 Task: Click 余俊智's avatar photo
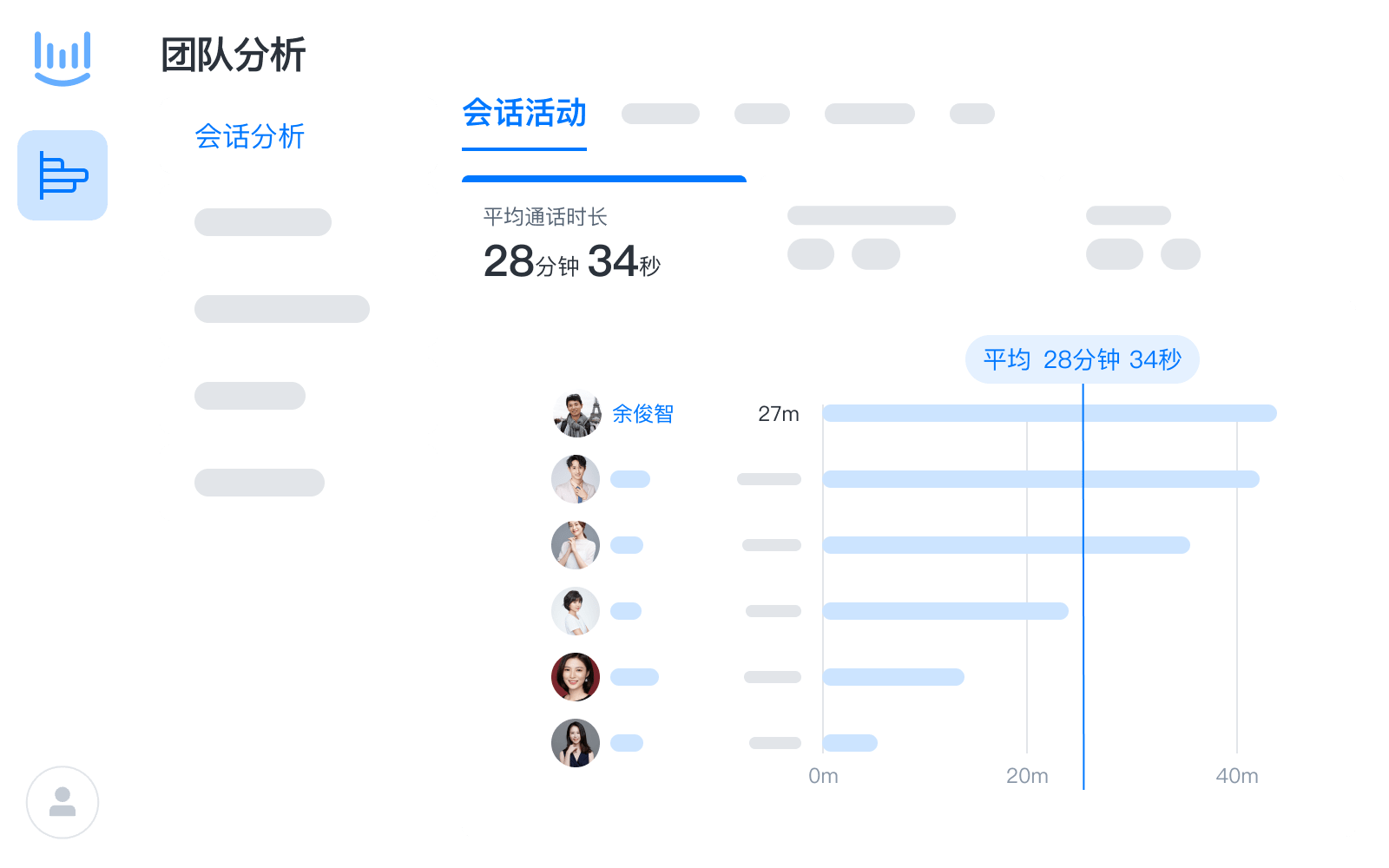coord(575,414)
